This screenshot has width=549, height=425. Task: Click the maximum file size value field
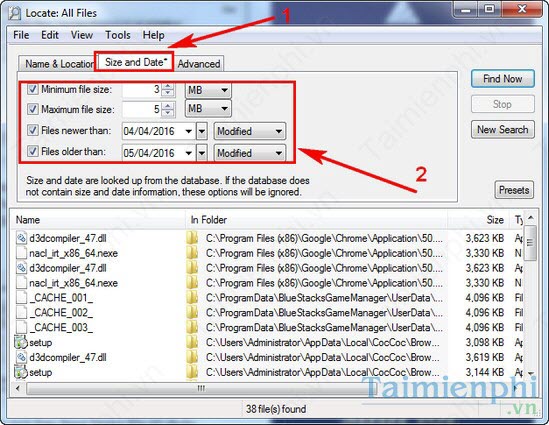pyautogui.click(x=141, y=109)
